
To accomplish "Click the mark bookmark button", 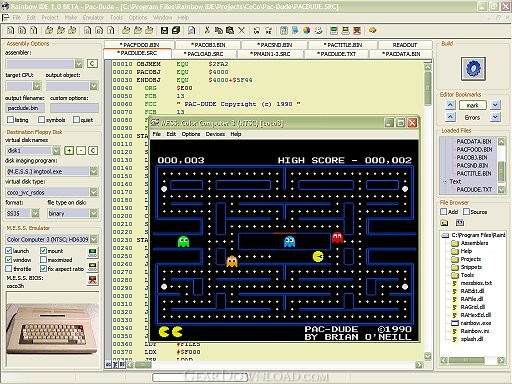I will (472, 105).
